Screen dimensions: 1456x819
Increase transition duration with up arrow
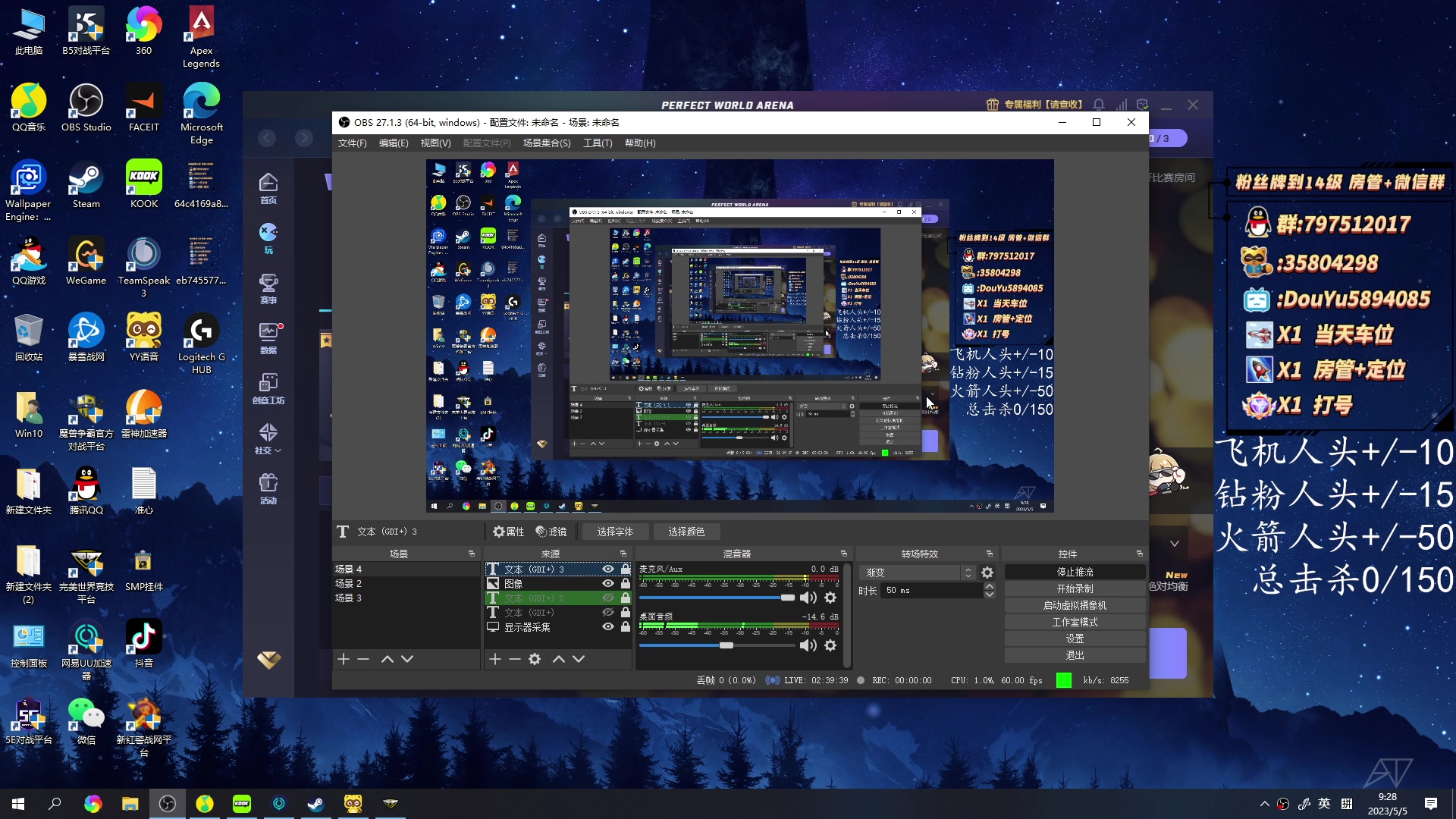[990, 586]
